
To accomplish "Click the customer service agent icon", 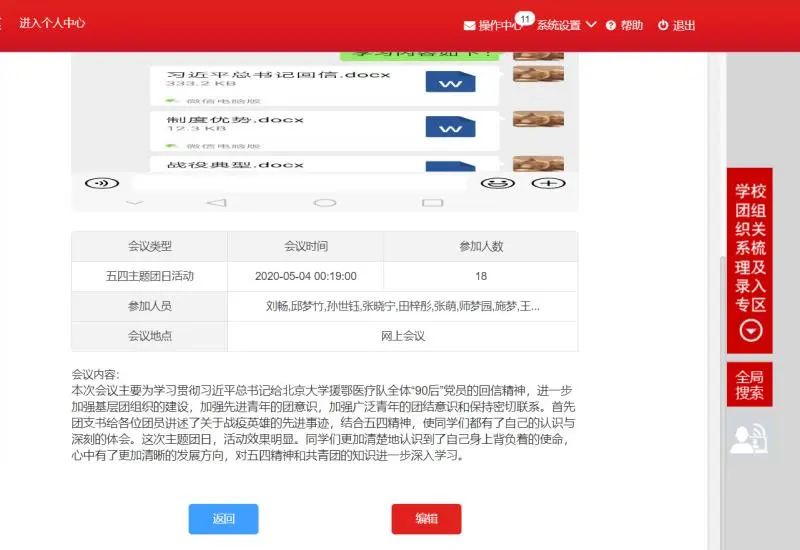I will click(748, 438).
